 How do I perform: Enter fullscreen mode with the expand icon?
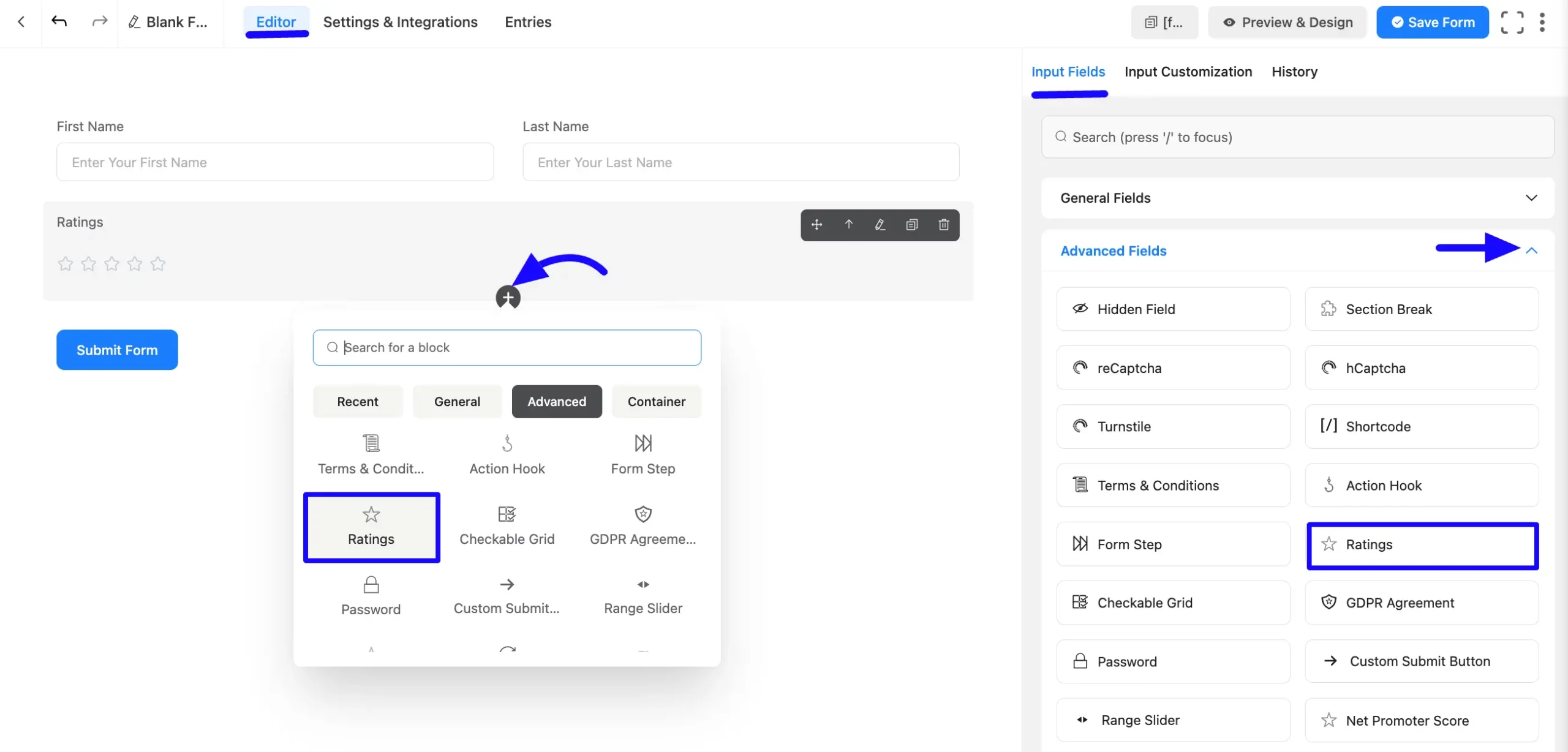pos(1512,23)
